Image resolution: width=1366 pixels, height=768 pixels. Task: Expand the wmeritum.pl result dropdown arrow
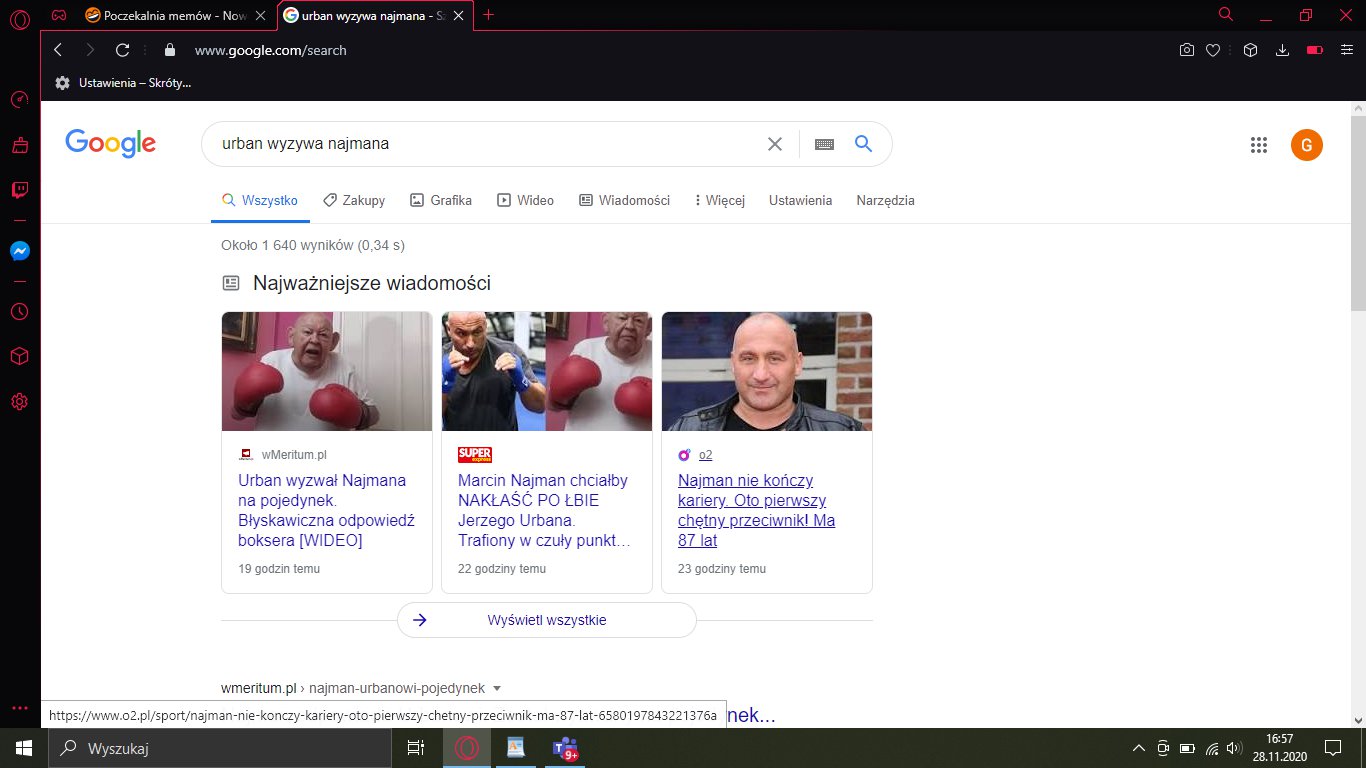(x=497, y=688)
